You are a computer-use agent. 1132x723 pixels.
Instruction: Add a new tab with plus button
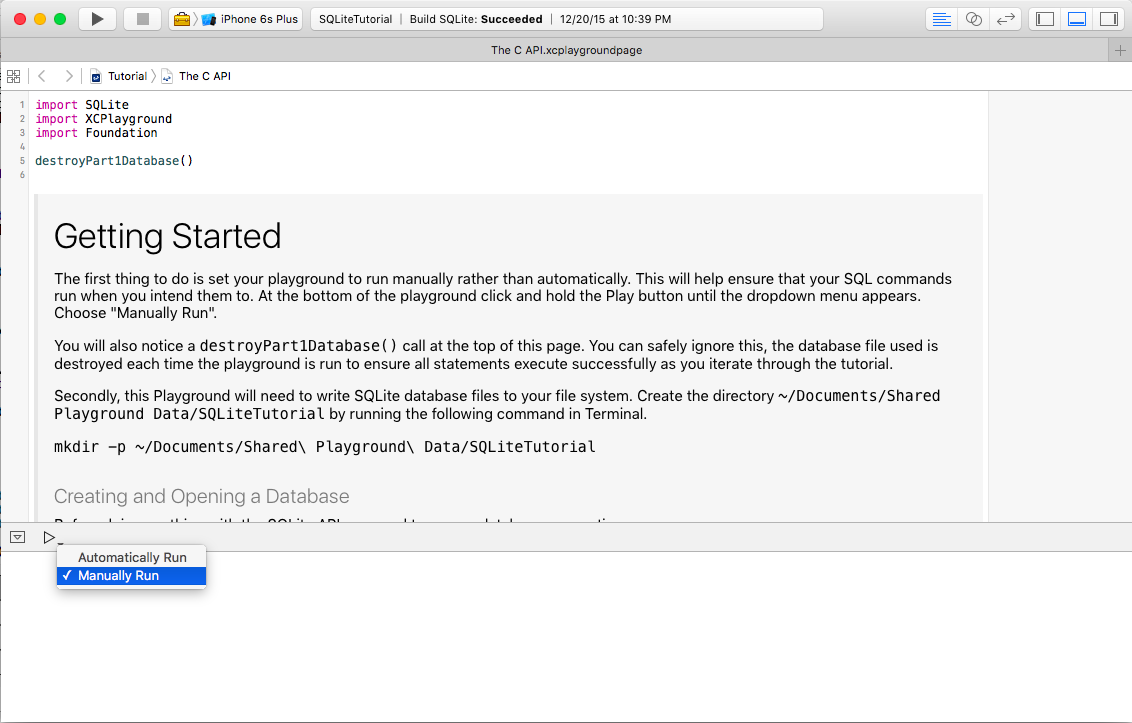click(x=1120, y=51)
